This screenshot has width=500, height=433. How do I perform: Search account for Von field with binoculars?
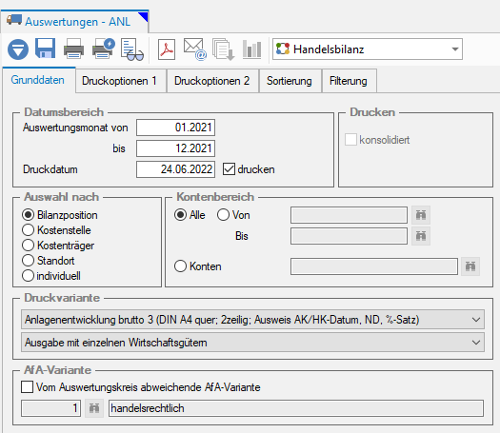421,215
